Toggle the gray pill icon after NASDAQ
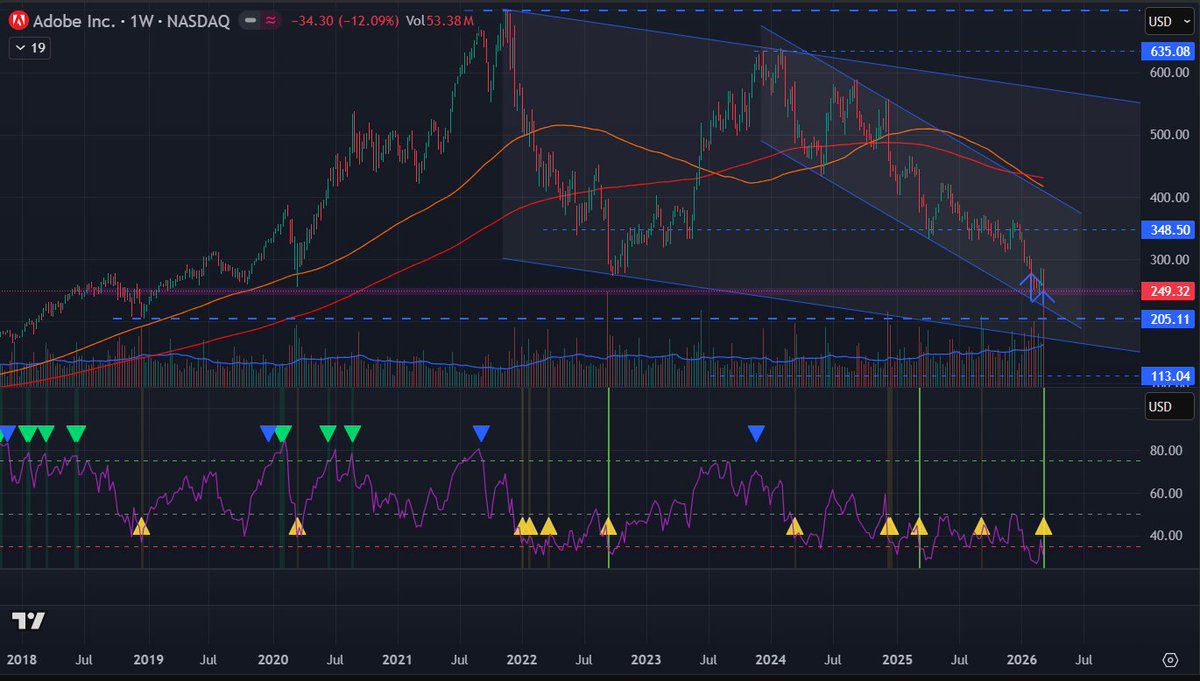The image size is (1200, 681). click(x=249, y=21)
